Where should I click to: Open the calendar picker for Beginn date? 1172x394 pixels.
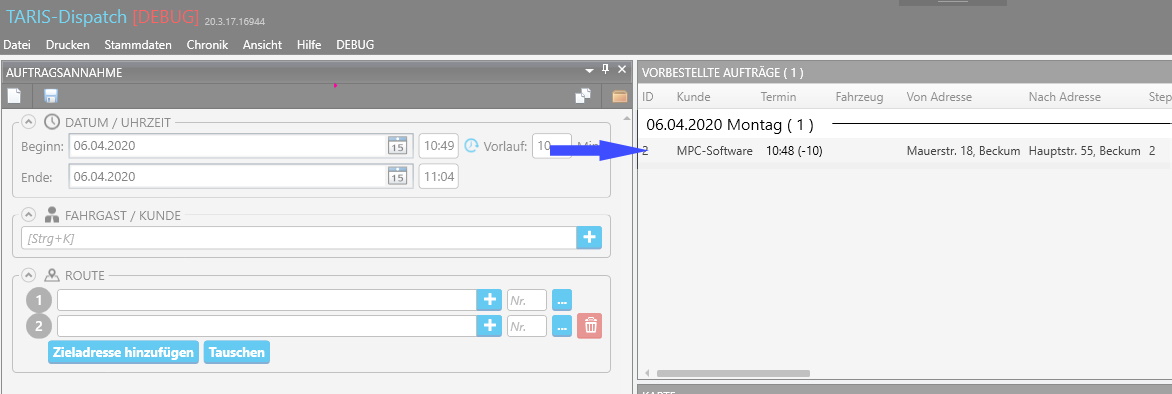point(397,146)
